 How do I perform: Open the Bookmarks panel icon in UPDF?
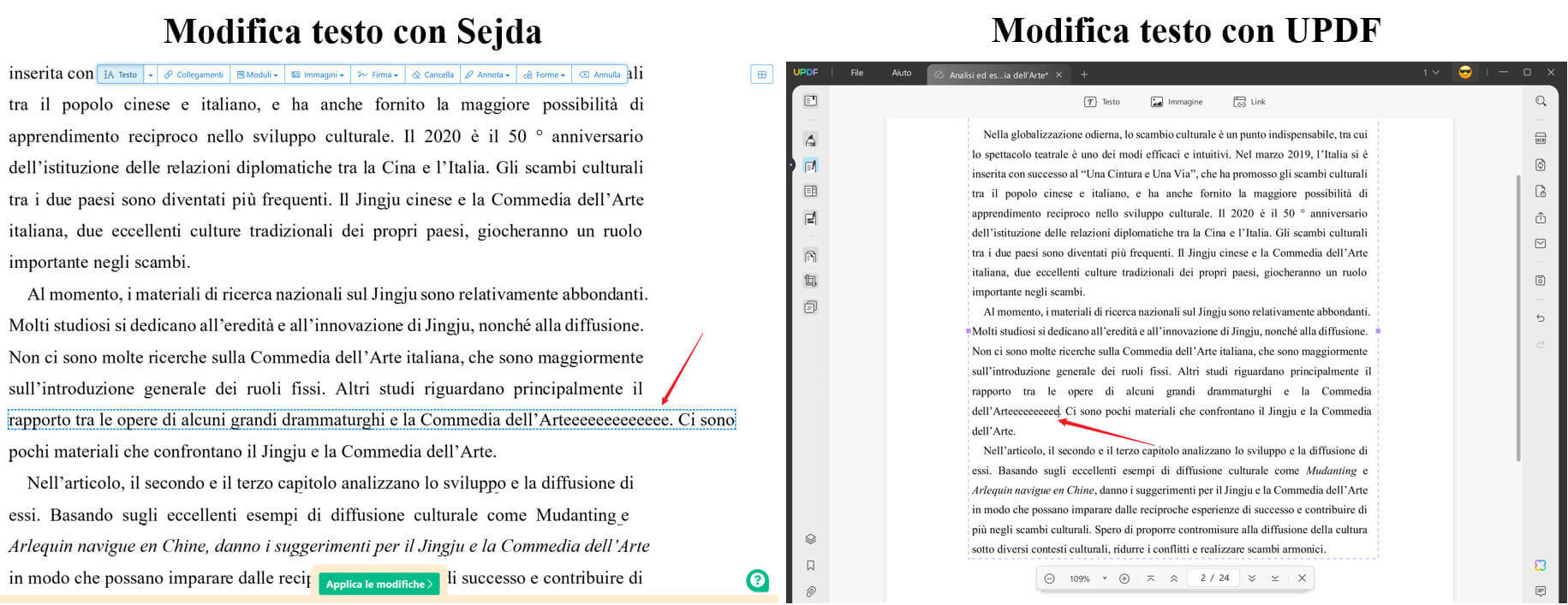[810, 566]
